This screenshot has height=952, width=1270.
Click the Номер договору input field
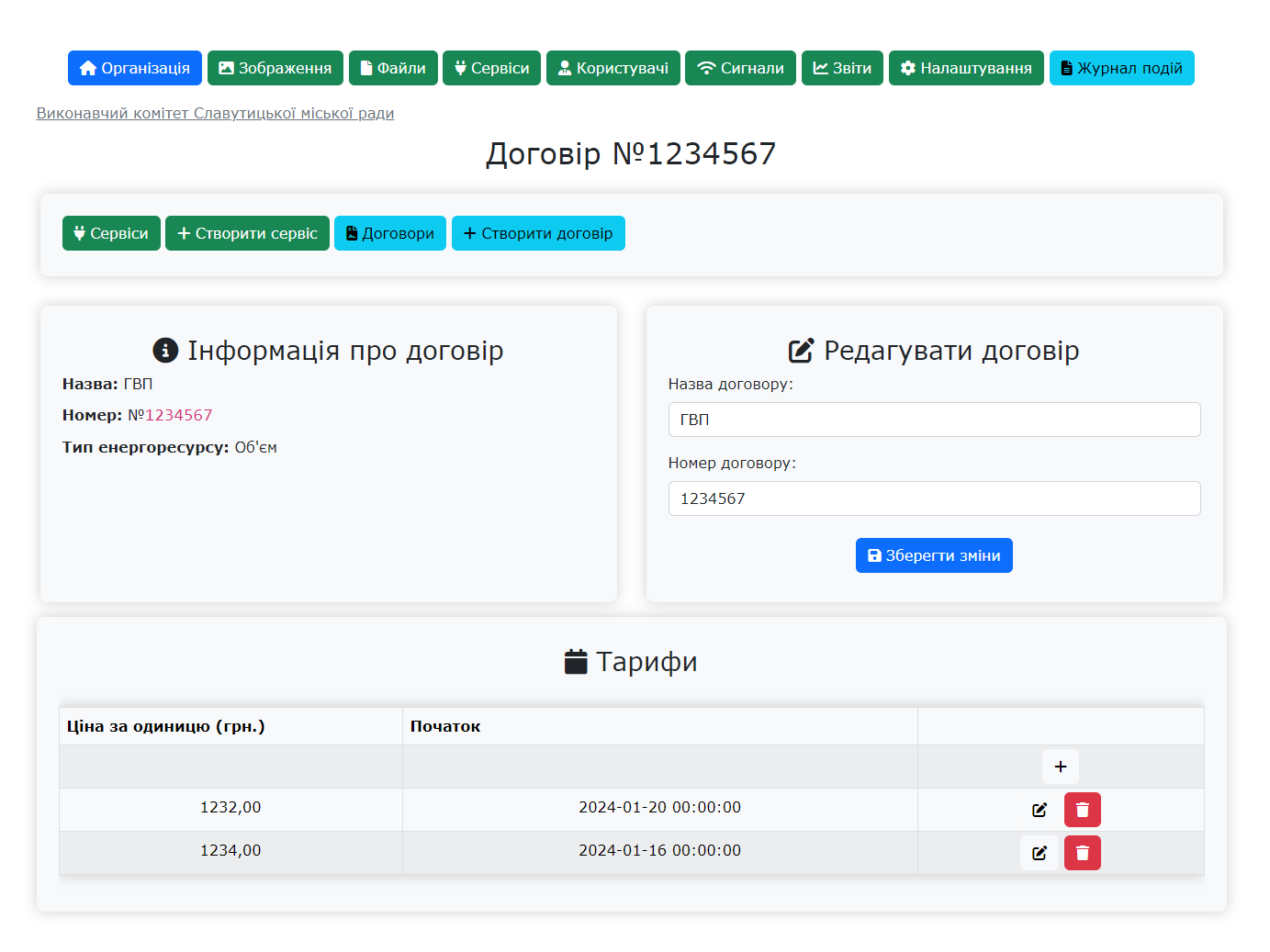pyautogui.click(x=934, y=498)
